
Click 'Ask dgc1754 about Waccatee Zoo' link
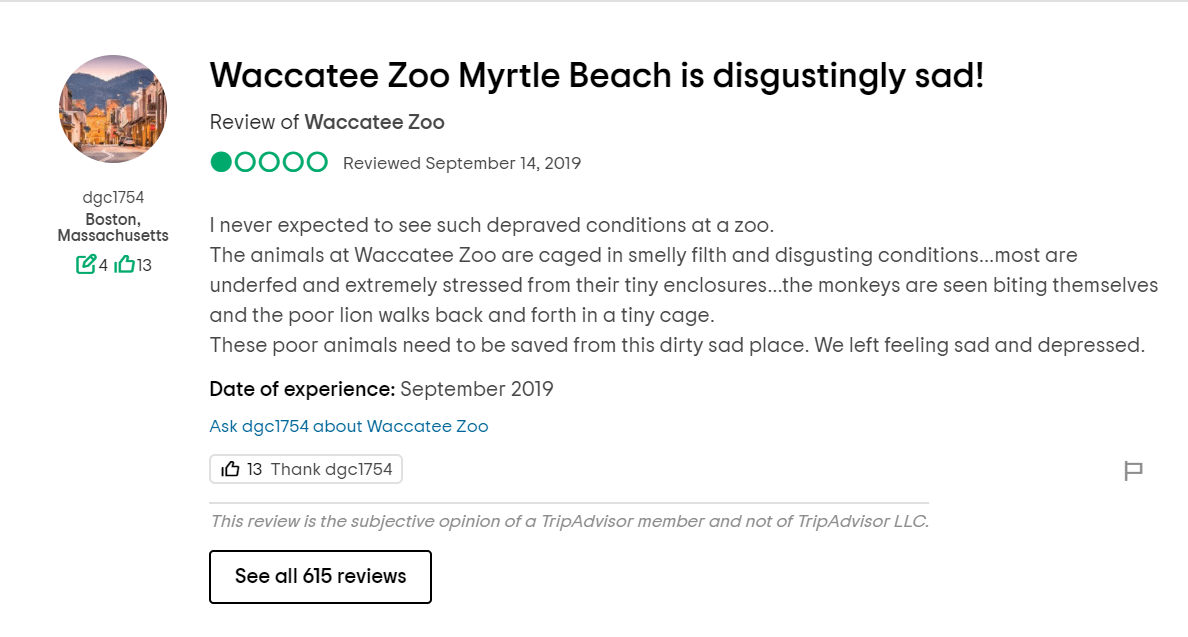click(x=349, y=426)
